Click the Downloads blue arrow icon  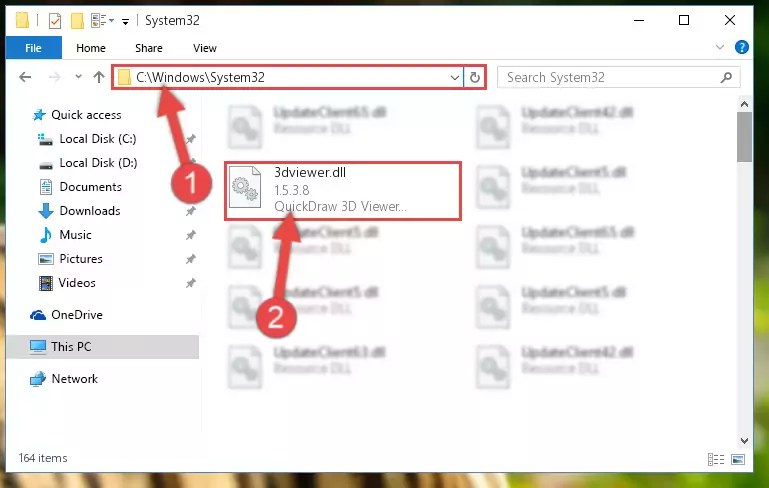(46, 211)
